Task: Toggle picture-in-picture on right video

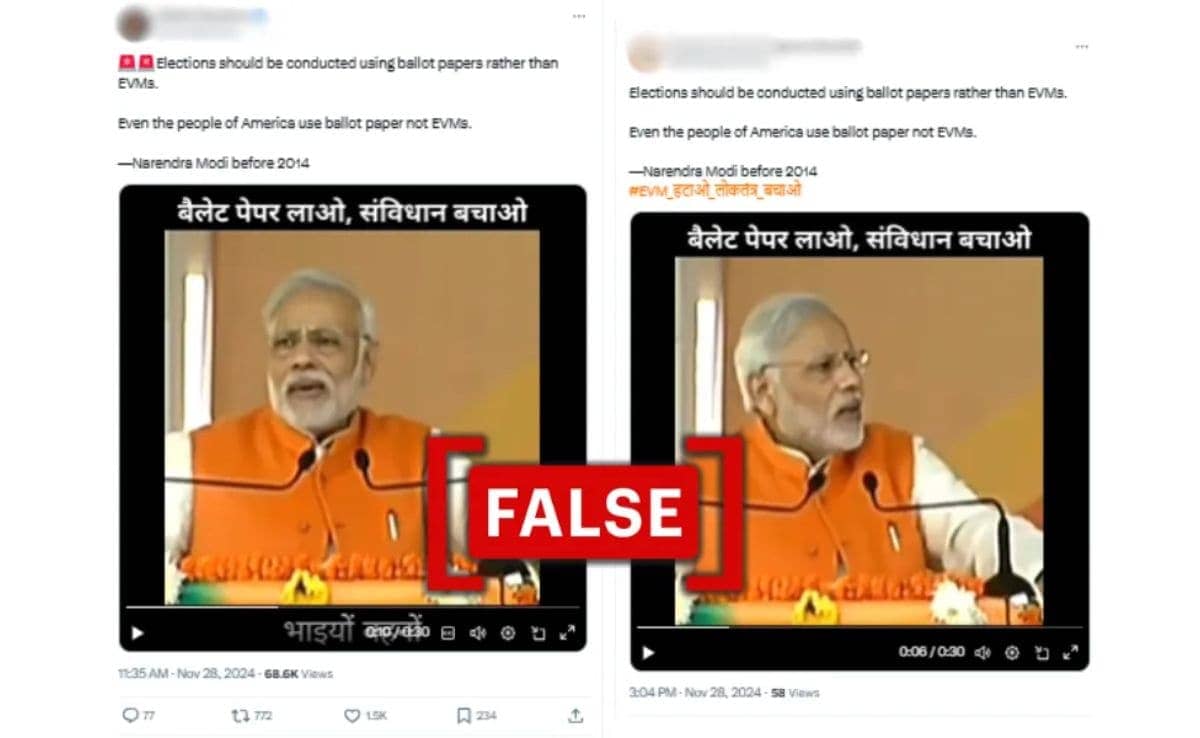Action: [x=1041, y=652]
